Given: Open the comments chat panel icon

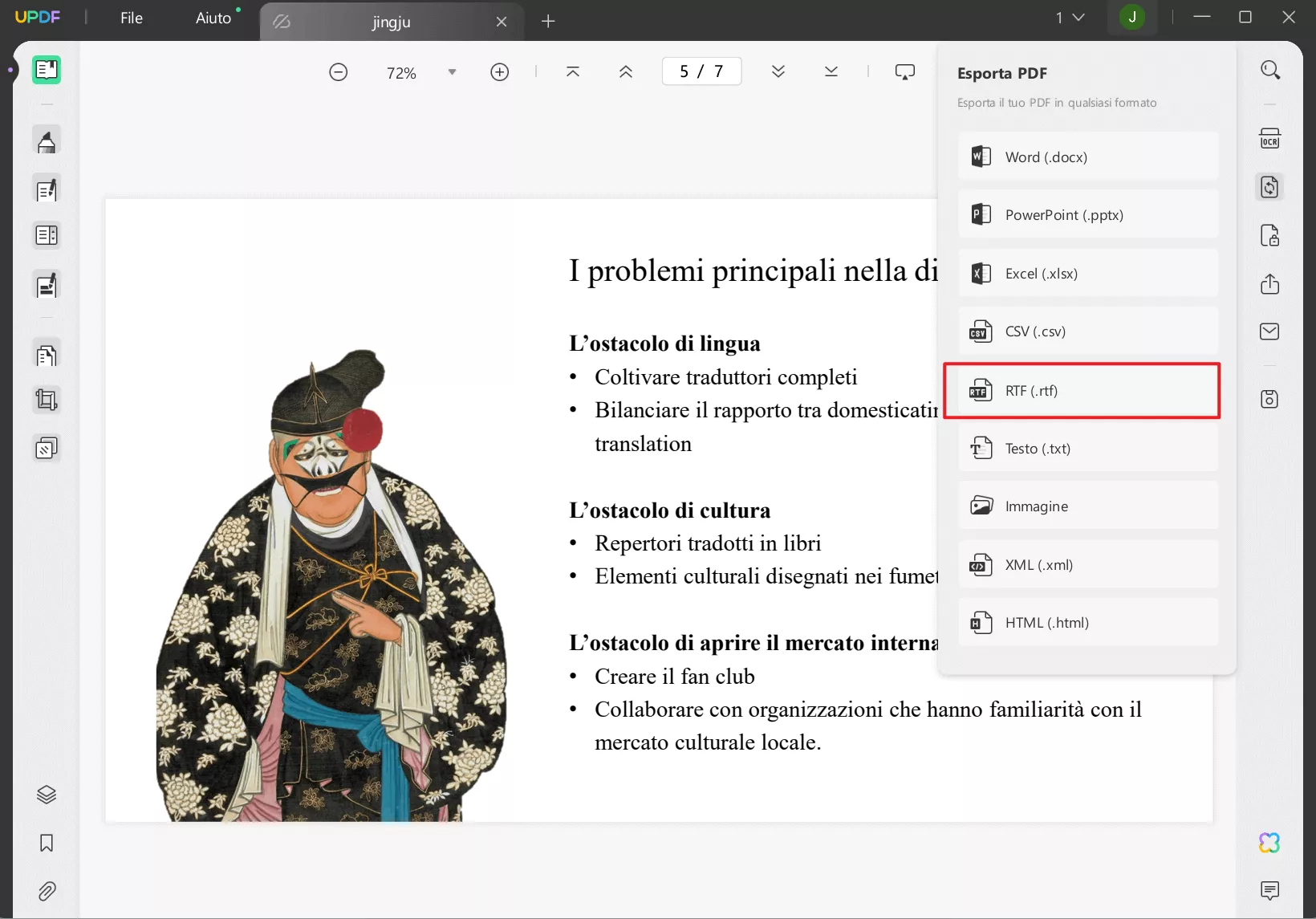Looking at the screenshot, I should pos(1269,890).
